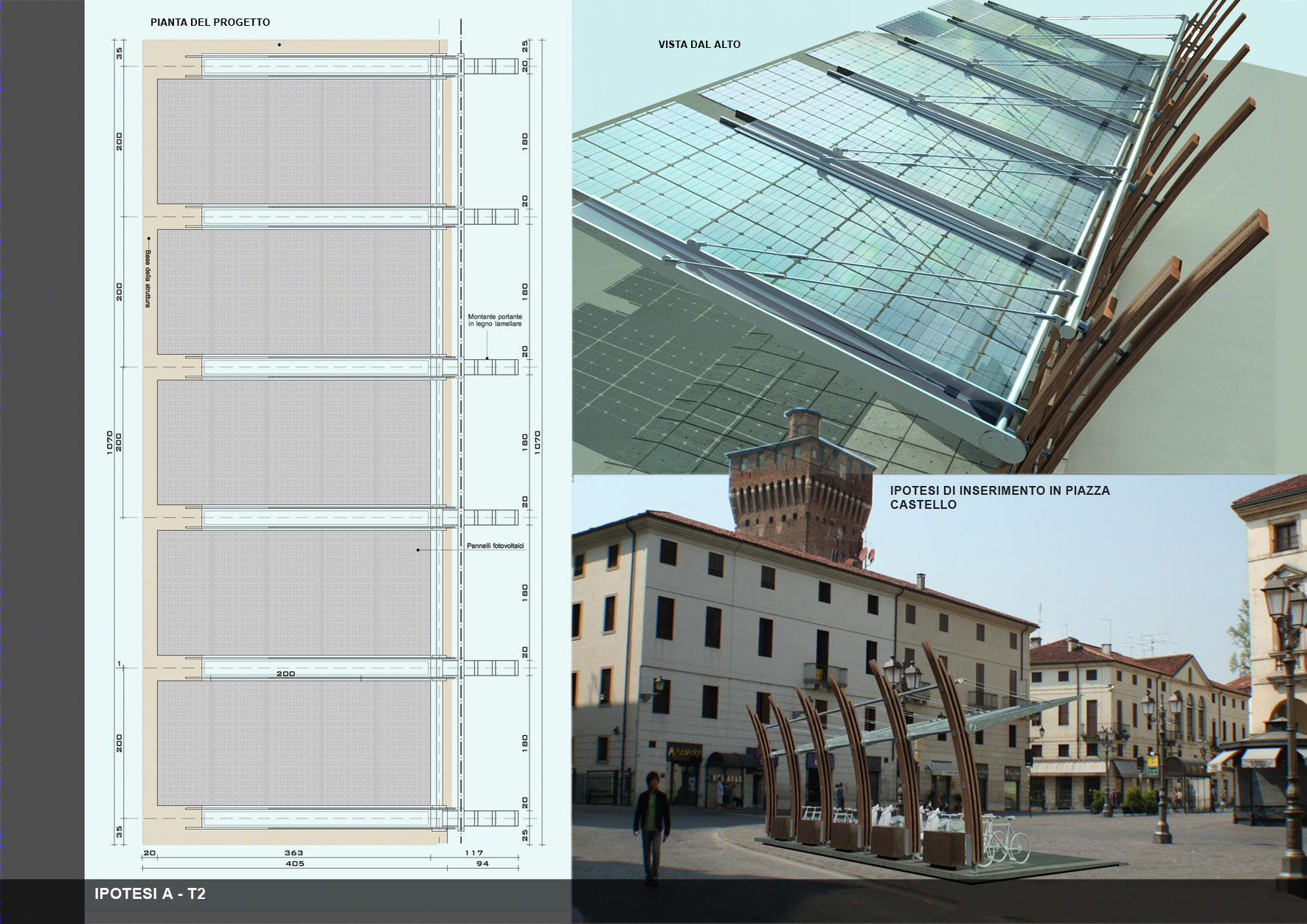Viewport: 1307px width, 924px height.
Task: Click the "Pannelli fotovoltaici" annotation
Action: [x=495, y=546]
